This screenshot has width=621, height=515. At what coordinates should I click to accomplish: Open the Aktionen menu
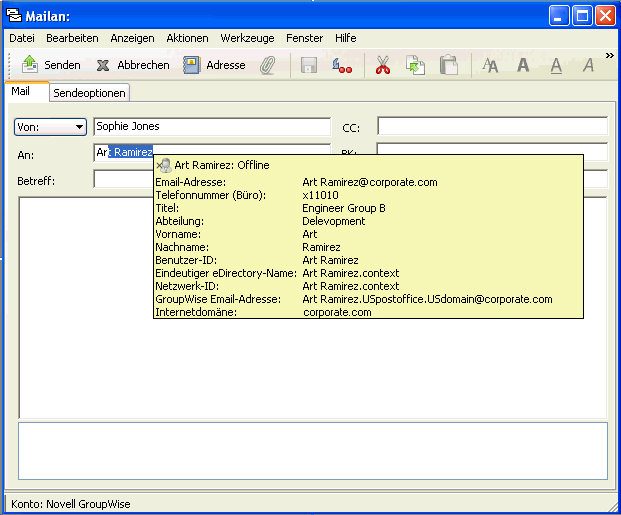(187, 38)
